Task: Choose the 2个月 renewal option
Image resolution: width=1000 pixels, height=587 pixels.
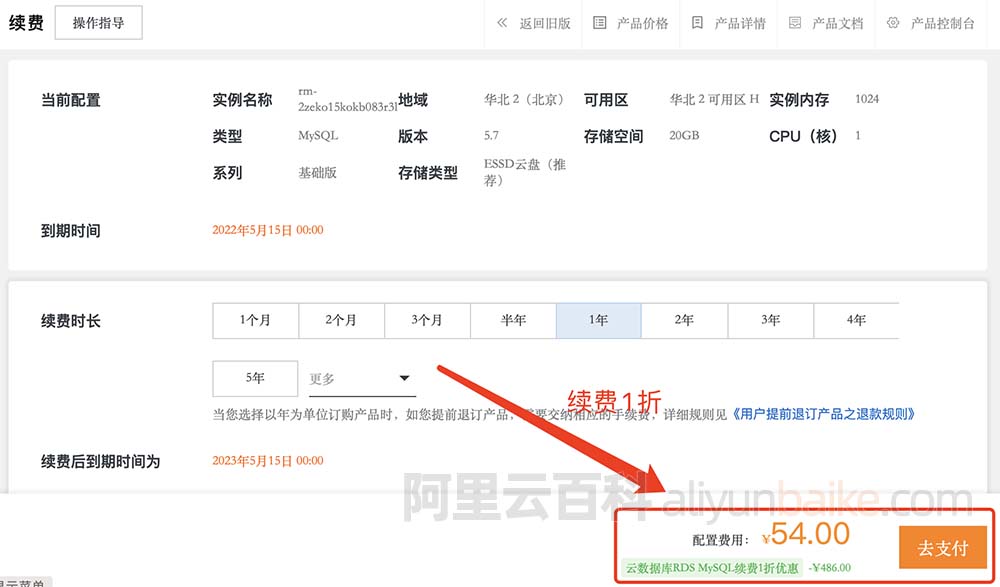Action: (x=341, y=321)
